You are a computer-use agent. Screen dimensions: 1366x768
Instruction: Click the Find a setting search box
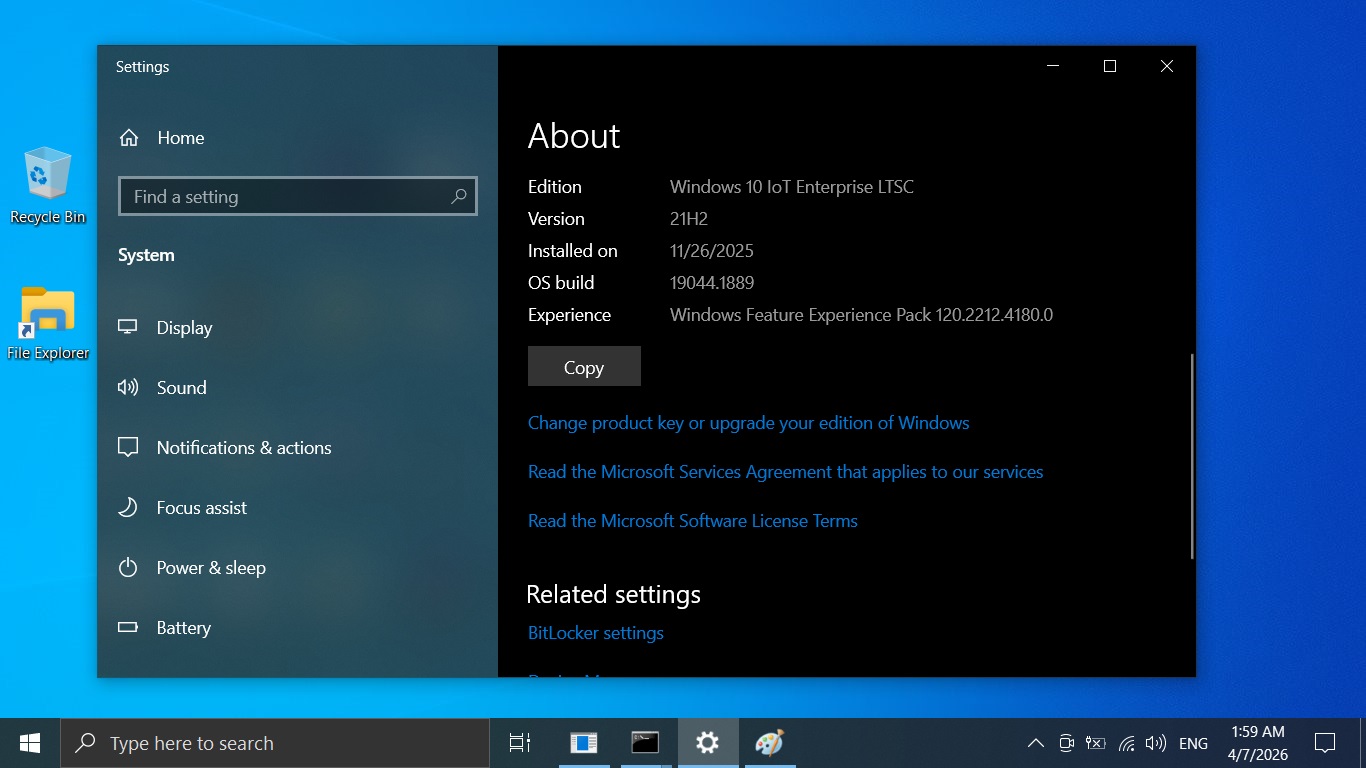click(x=290, y=197)
